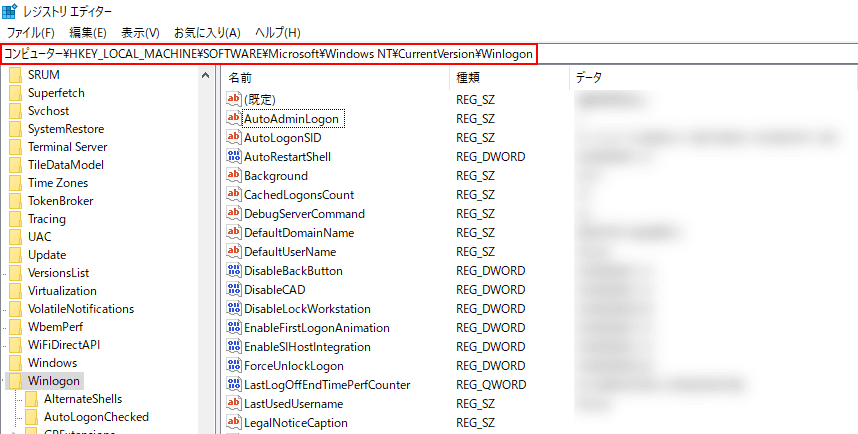The width and height of the screenshot is (858, 434).
Task: Select the Time Zones key
Action: (58, 183)
